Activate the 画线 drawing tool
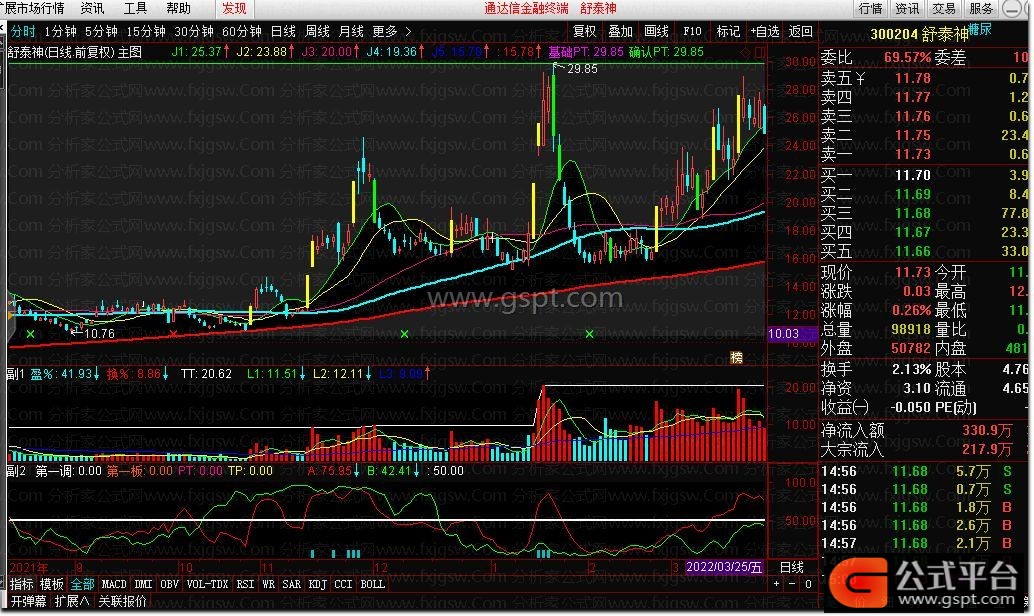This screenshot has width=1034, height=616. tap(656, 31)
